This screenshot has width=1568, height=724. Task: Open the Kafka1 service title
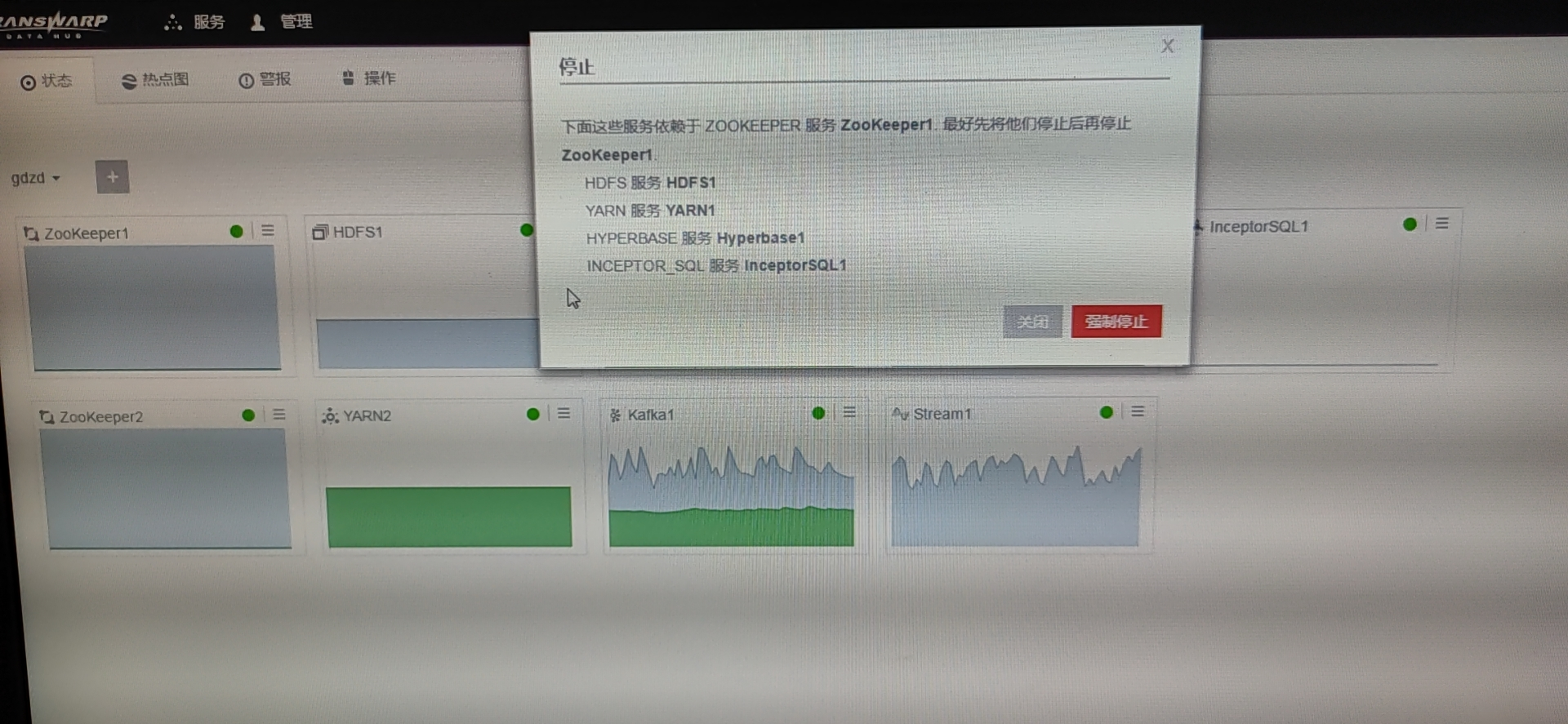coord(651,415)
